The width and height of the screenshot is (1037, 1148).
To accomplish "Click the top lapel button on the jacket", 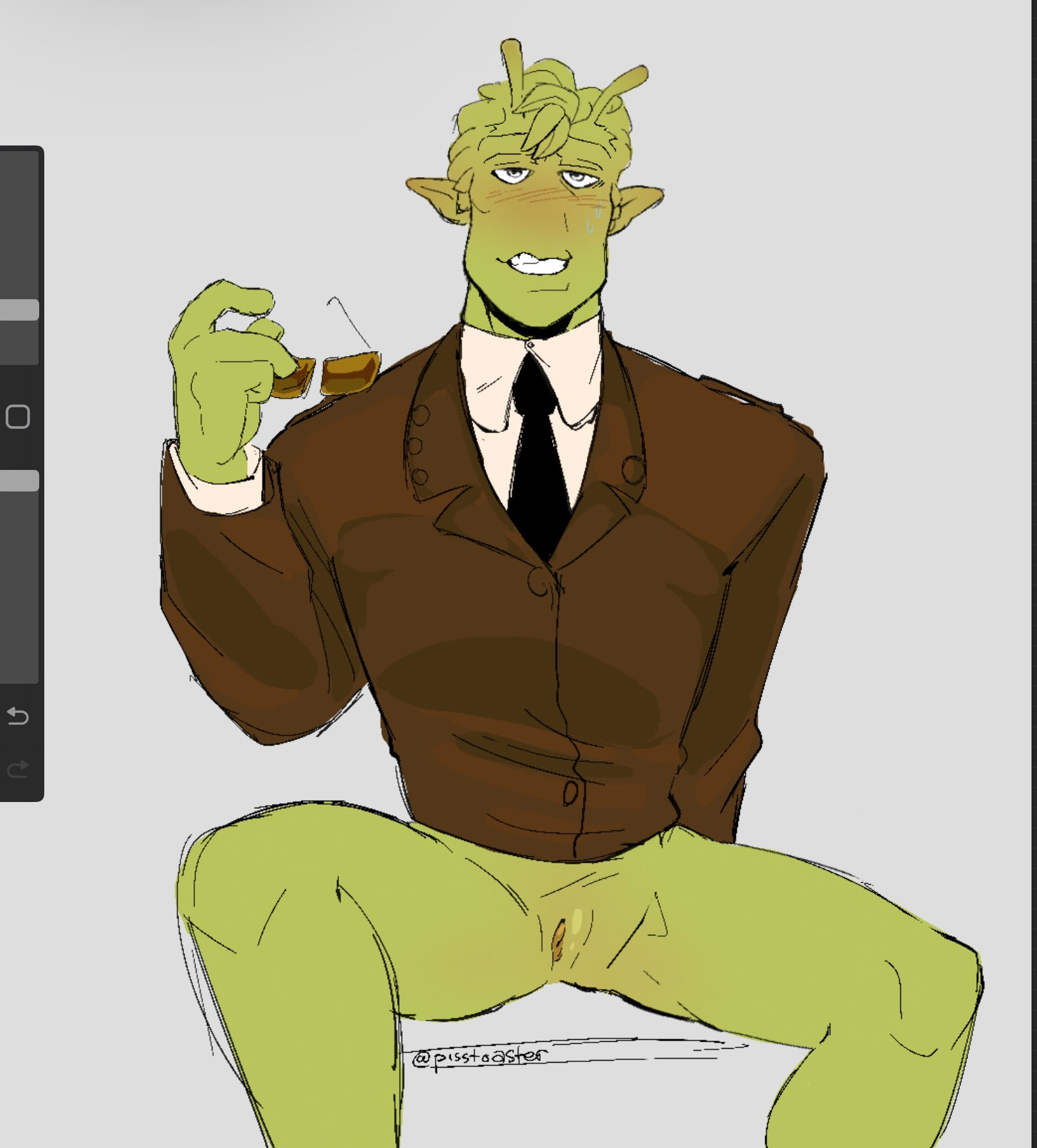I will (x=420, y=416).
